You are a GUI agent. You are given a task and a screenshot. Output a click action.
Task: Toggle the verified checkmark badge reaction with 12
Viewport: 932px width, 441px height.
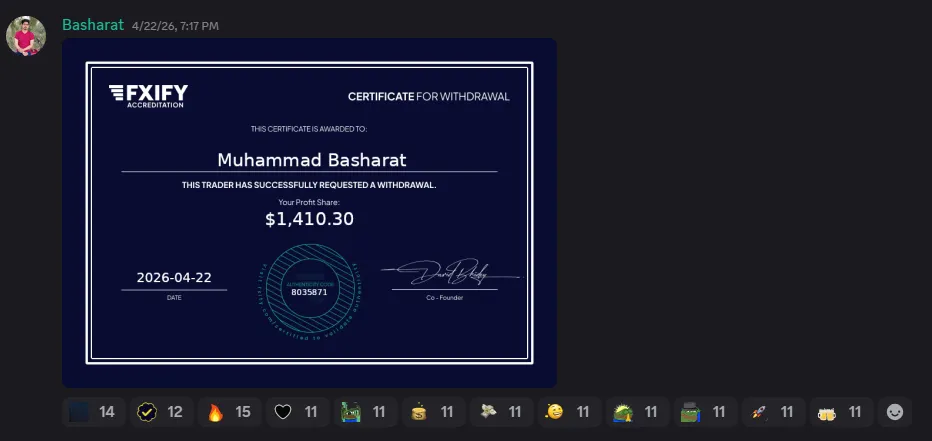click(x=161, y=412)
